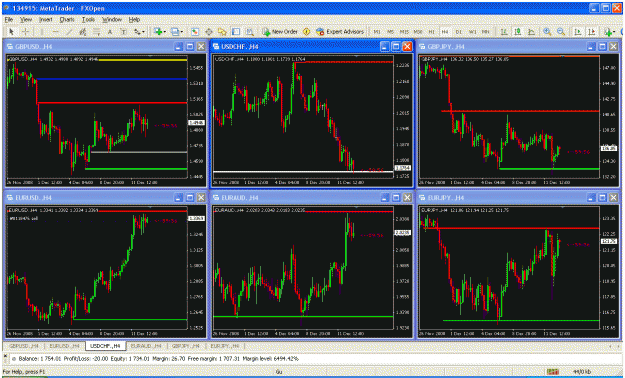Switch to the MN timeframe
The width and height of the screenshot is (625, 378).
pos(485,32)
